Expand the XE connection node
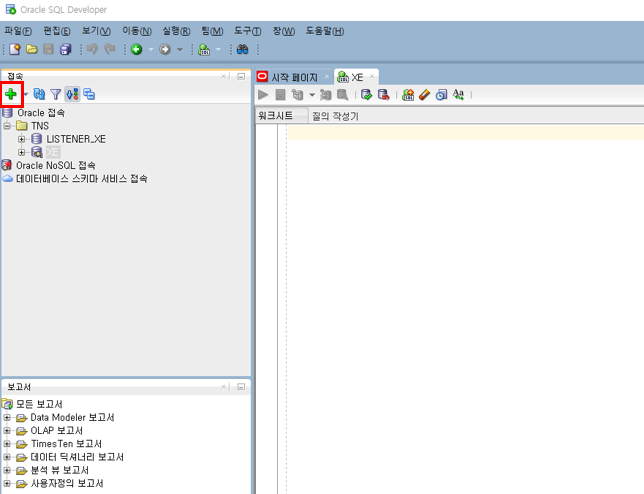This screenshot has width=644, height=494. tap(21, 152)
